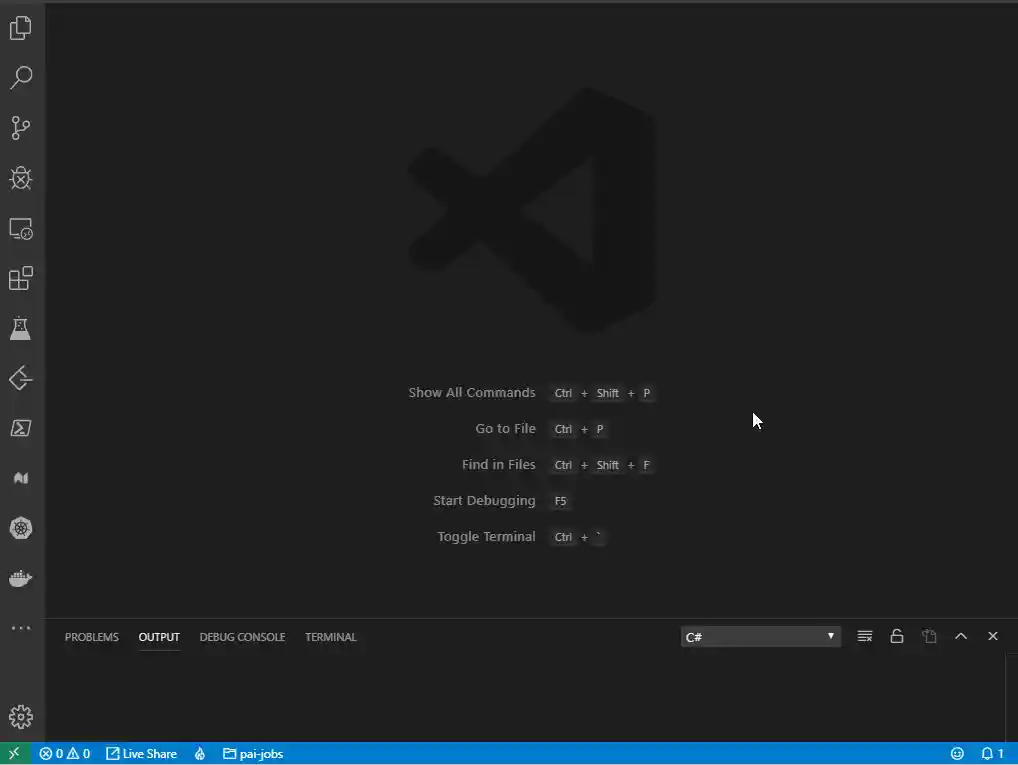Toggle auto-scroll lock in the Output panel

point(897,636)
